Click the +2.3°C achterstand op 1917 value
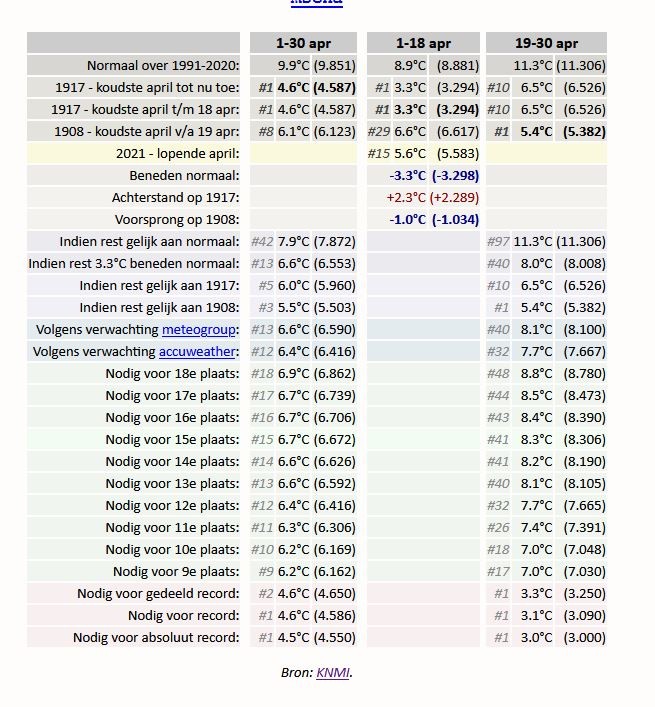The image size is (655, 707). pos(406,198)
